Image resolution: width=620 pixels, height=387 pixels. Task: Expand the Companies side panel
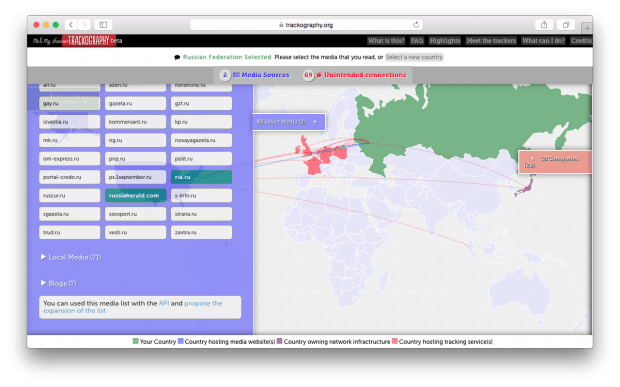(x=555, y=162)
